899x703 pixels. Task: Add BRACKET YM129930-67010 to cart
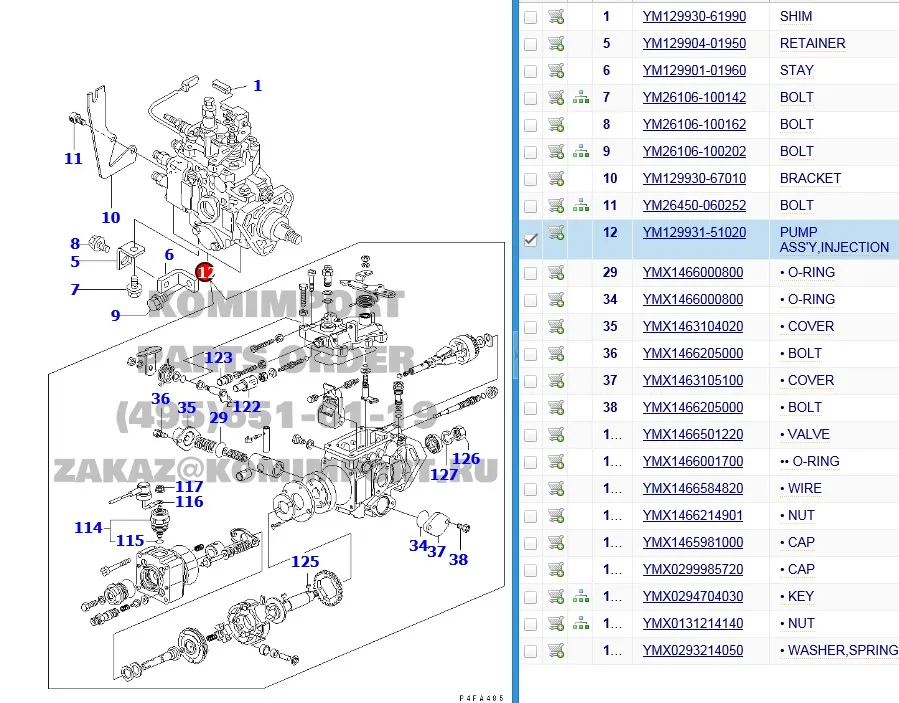tap(557, 178)
